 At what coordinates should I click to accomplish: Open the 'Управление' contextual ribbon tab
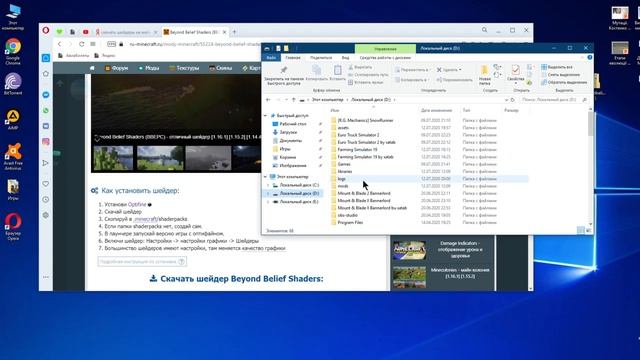coord(385,49)
